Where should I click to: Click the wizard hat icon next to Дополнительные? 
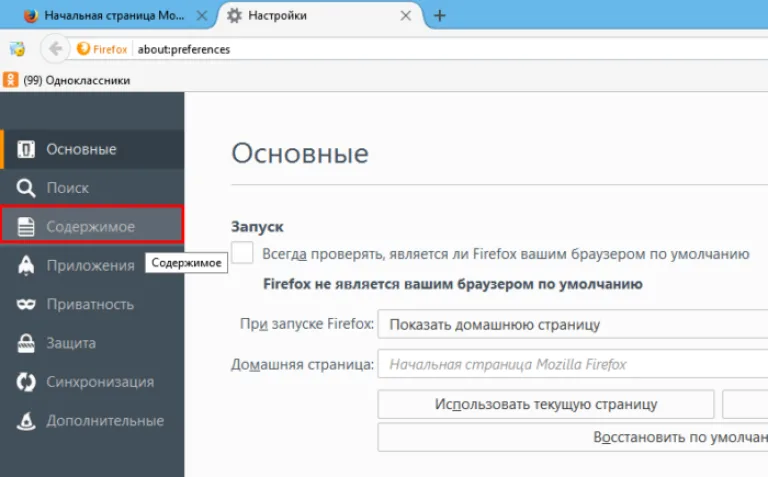pyautogui.click(x=26, y=420)
